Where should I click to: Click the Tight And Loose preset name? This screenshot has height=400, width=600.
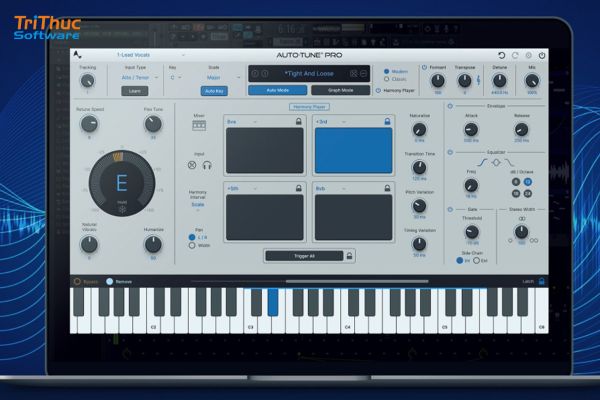click(x=309, y=73)
